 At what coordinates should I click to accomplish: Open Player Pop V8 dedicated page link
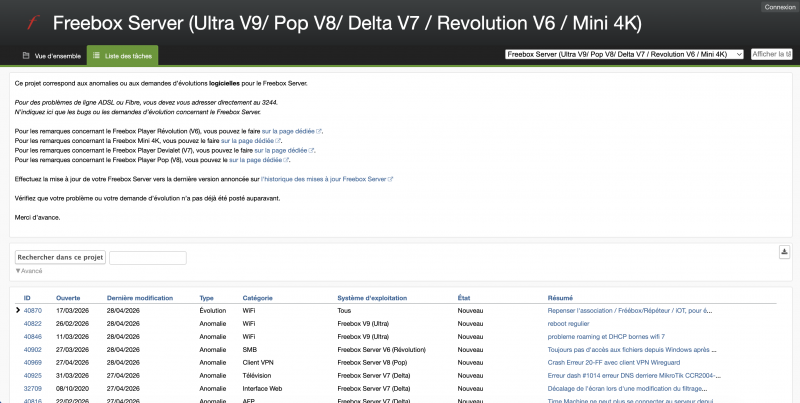[x=259, y=160]
